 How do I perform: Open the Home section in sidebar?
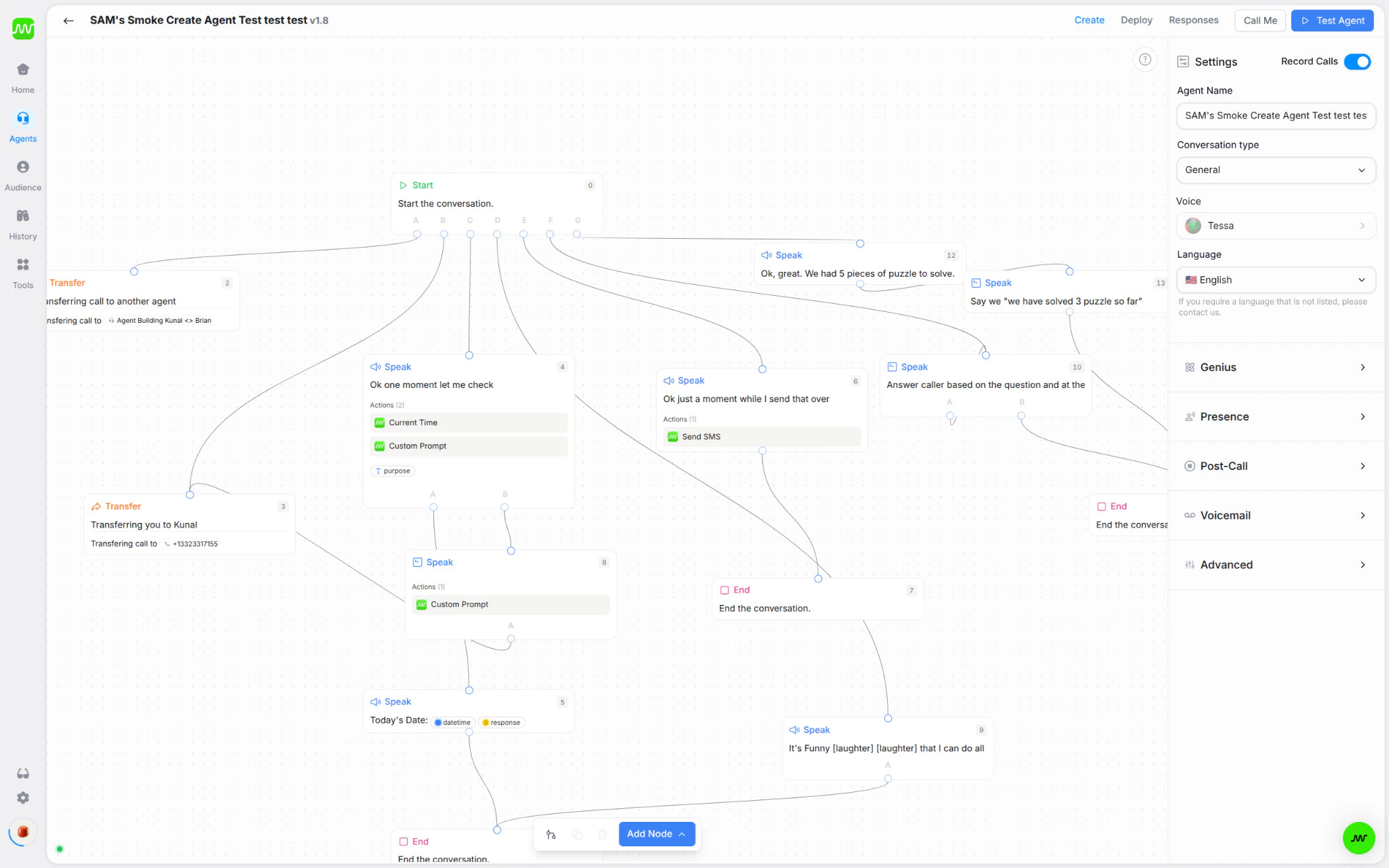point(23,77)
